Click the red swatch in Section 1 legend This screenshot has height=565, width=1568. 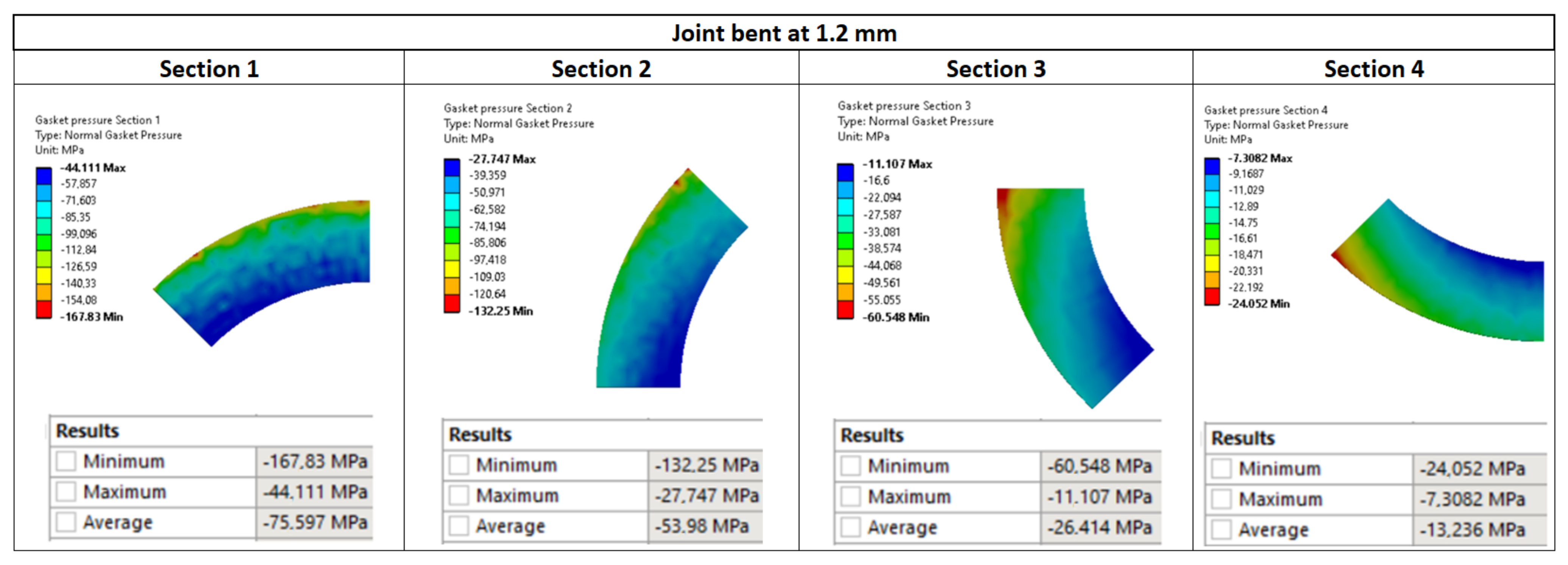[x=44, y=309]
